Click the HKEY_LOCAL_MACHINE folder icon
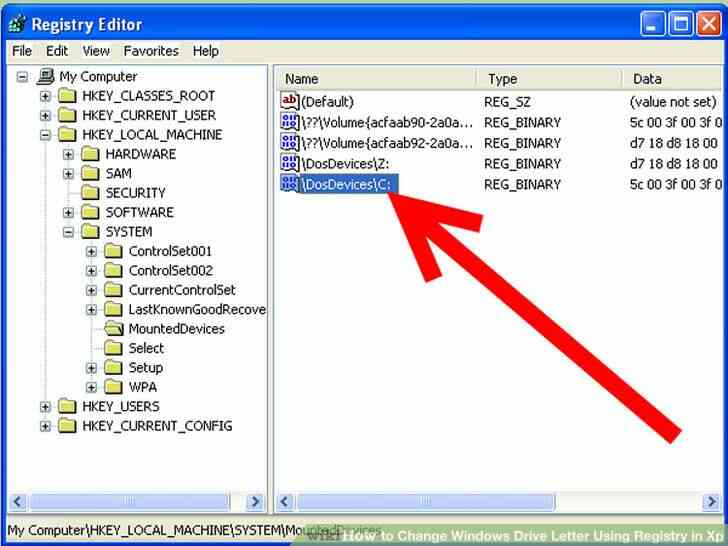The width and height of the screenshot is (728, 546). point(67,135)
